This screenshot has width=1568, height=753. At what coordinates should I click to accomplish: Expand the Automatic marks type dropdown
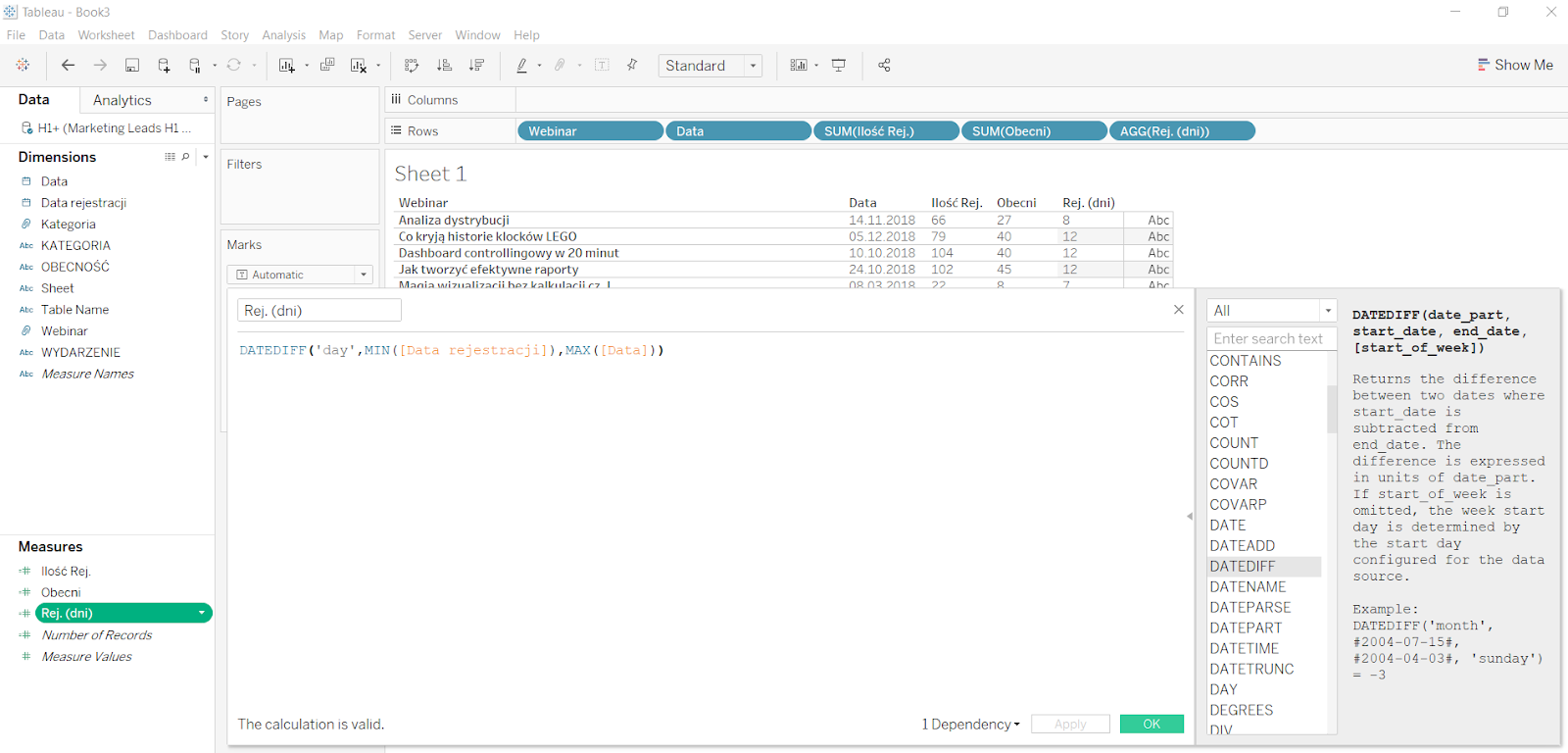[363, 276]
